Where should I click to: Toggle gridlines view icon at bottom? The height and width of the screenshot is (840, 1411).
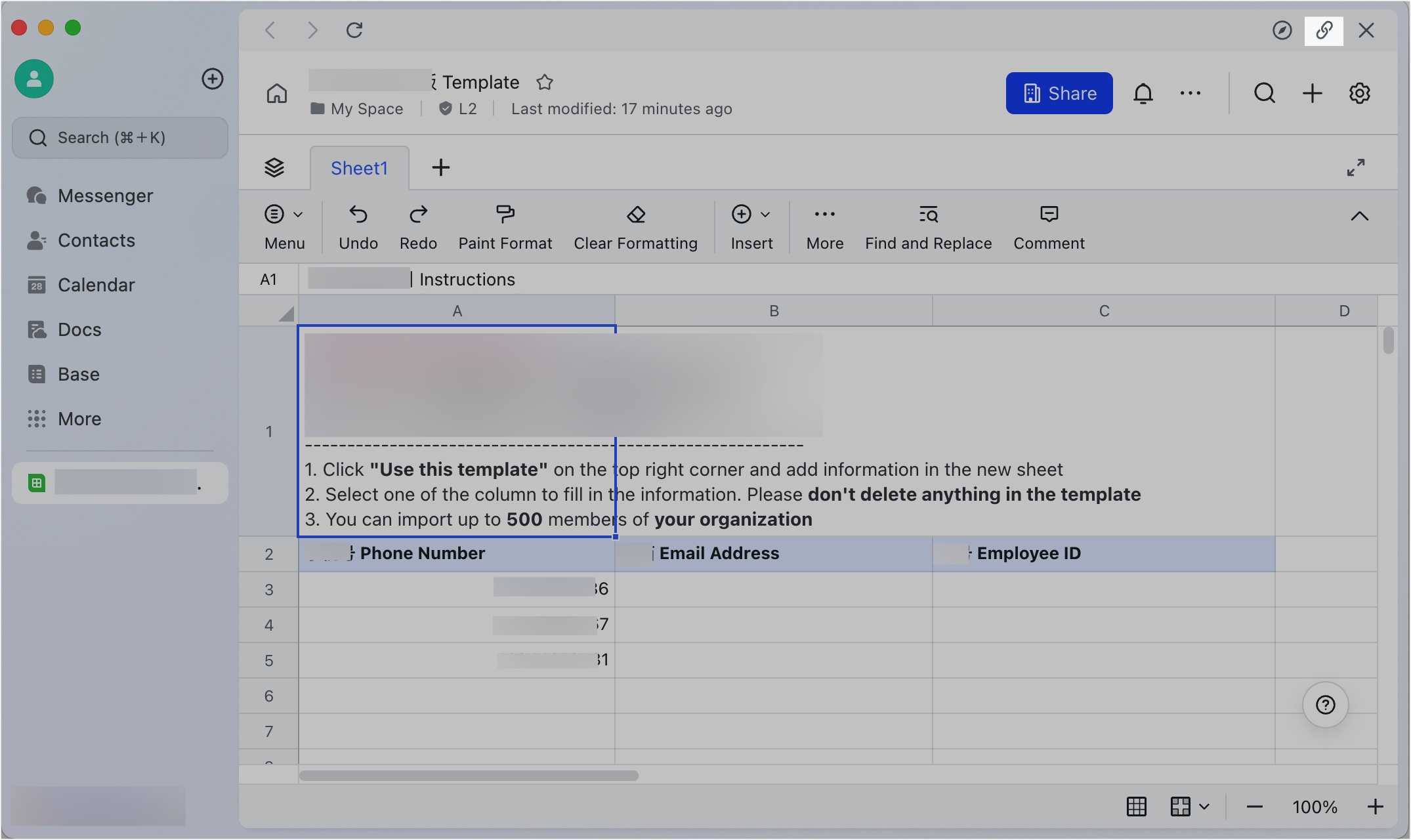[x=1136, y=807]
